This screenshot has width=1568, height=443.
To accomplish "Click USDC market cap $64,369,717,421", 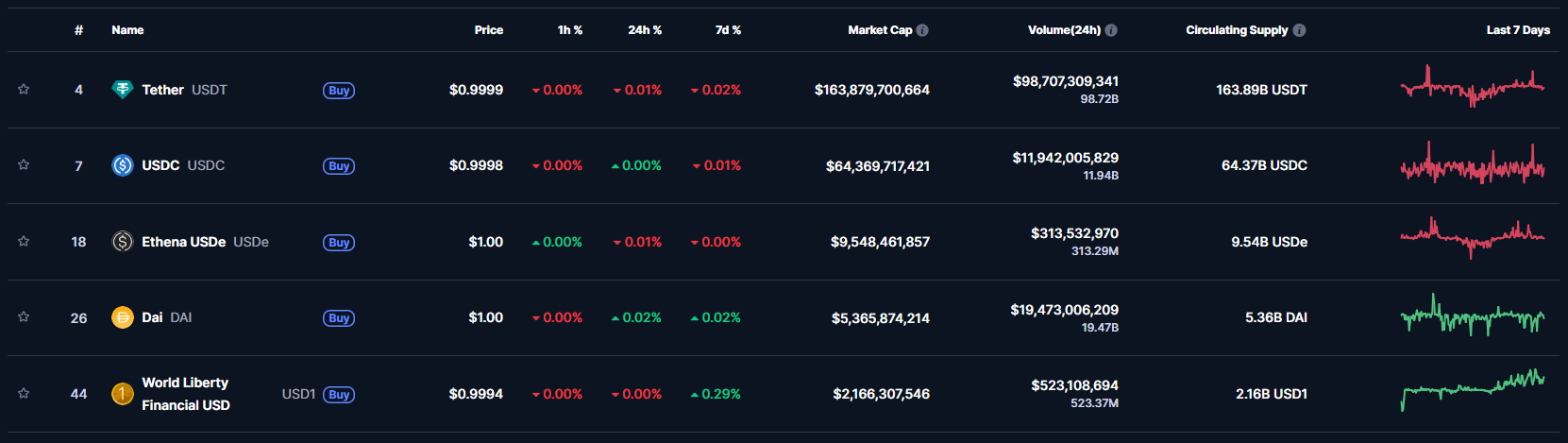I will pos(878,166).
